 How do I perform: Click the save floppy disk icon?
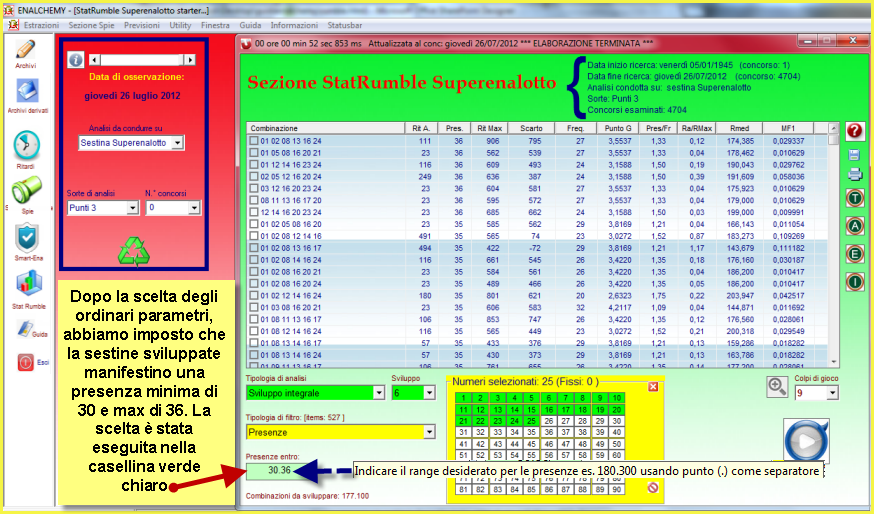(854, 155)
